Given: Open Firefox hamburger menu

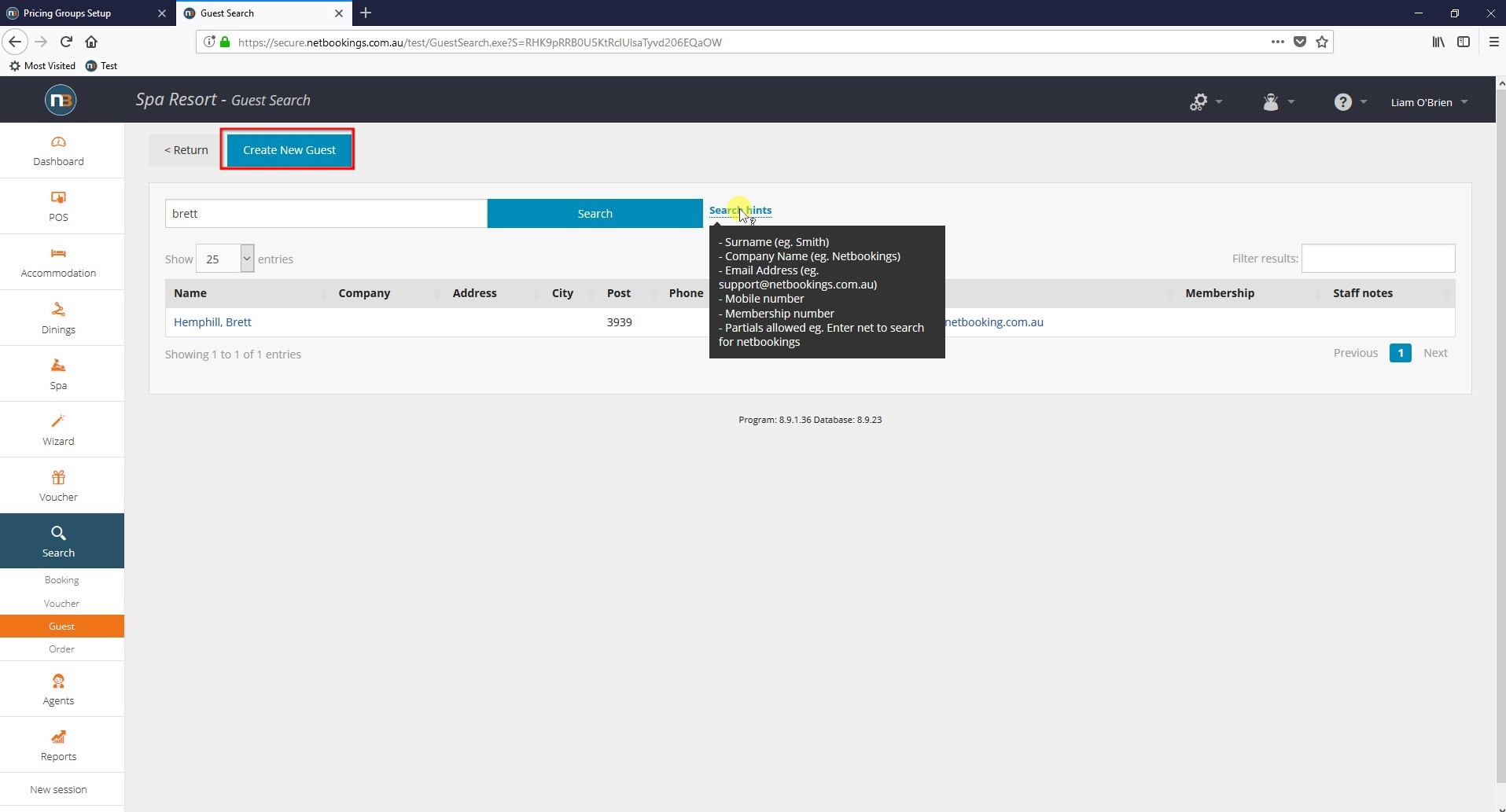Looking at the screenshot, I should [x=1493, y=42].
